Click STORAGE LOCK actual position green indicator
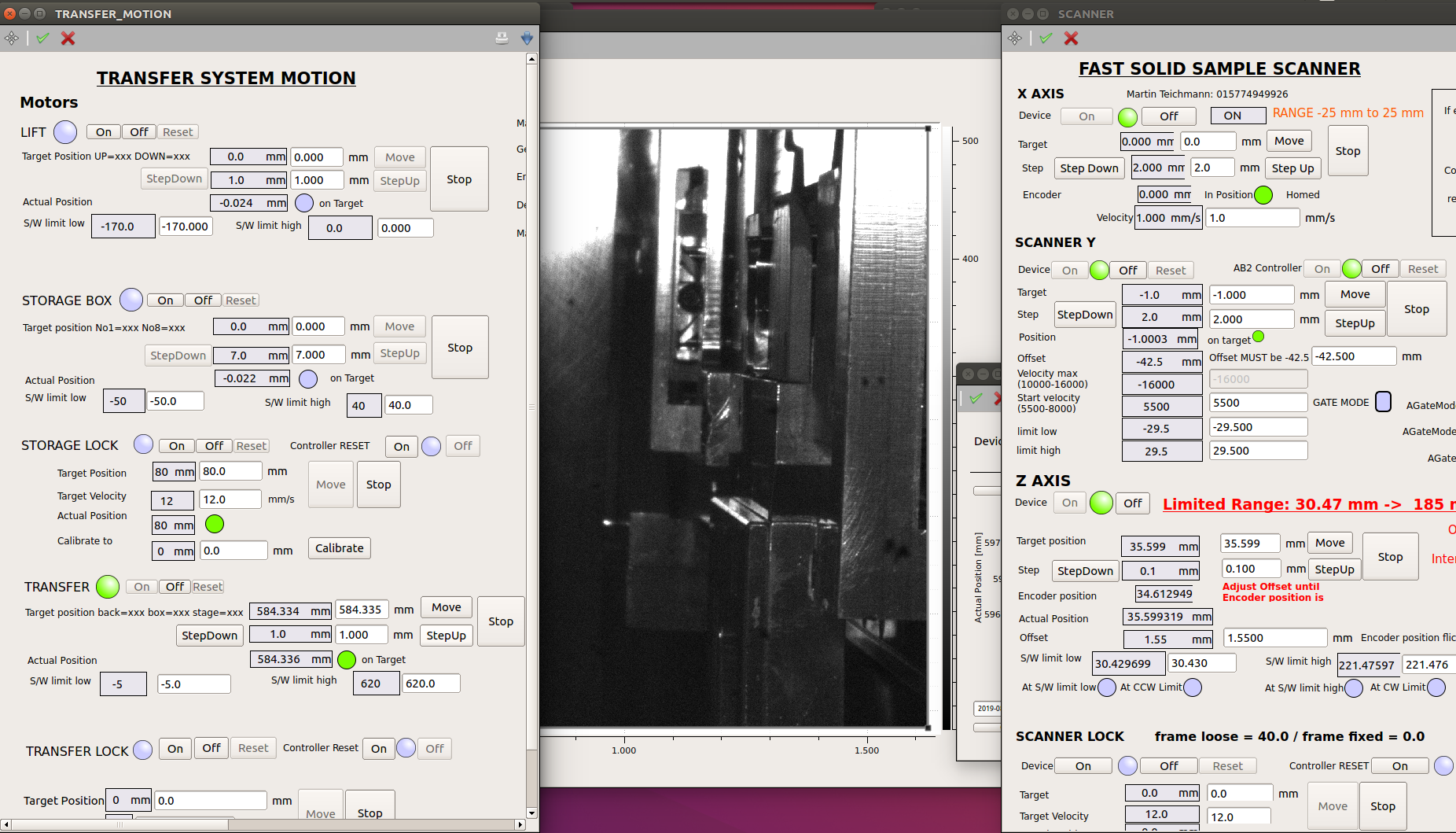 pos(215,524)
